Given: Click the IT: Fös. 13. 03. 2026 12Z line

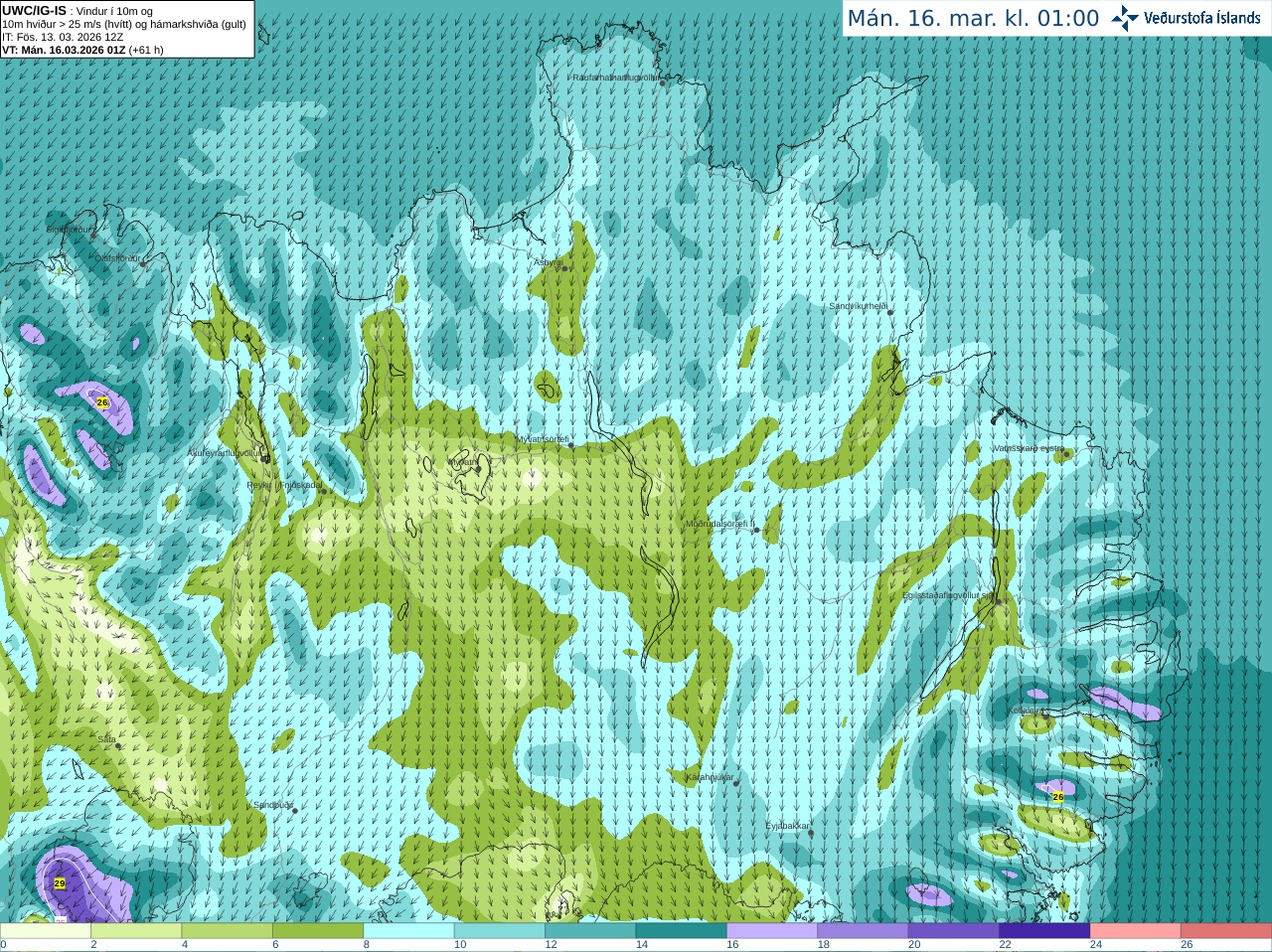Looking at the screenshot, I should click(63, 37).
